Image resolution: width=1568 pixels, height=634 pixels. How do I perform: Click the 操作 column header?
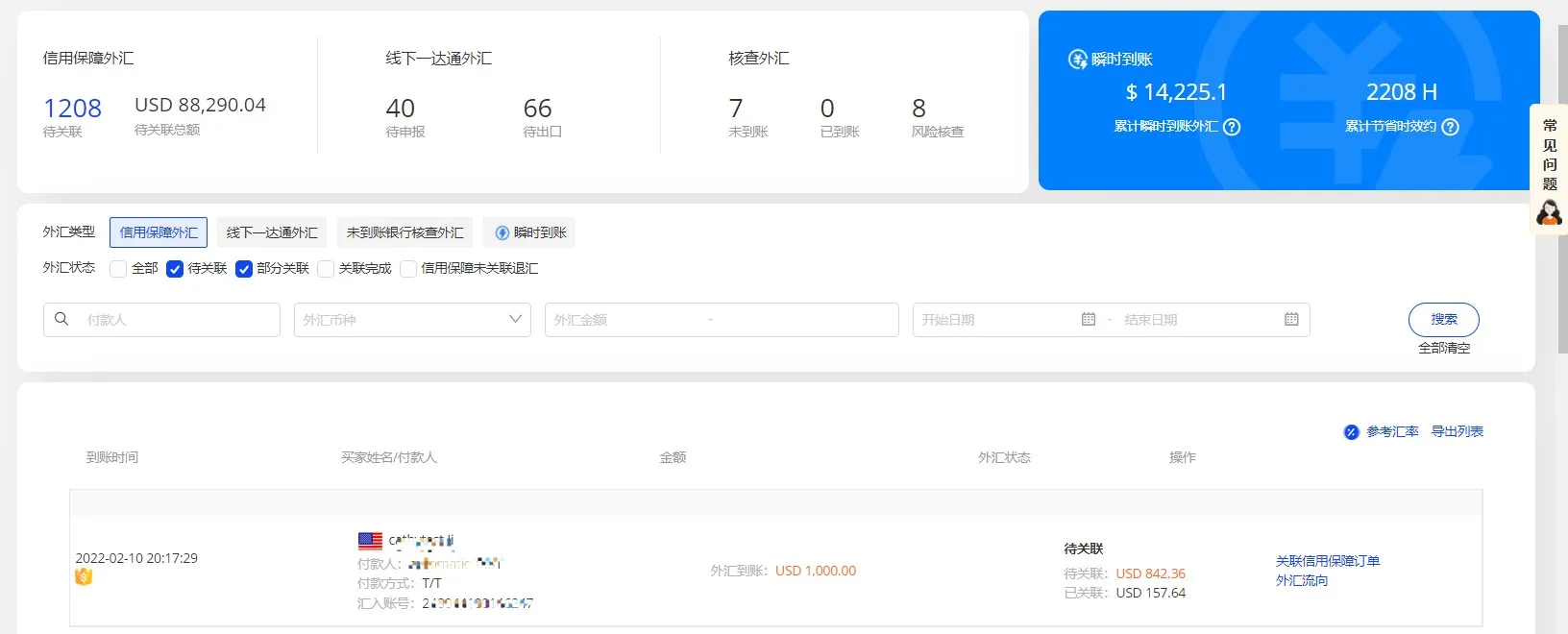tap(1182, 457)
